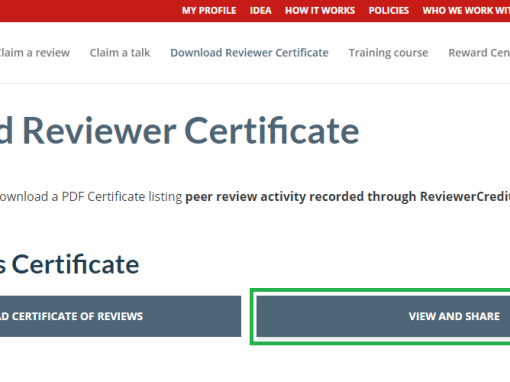Click the word Certificate in the main page title
Screen dimensions: 510x382
[272, 131]
